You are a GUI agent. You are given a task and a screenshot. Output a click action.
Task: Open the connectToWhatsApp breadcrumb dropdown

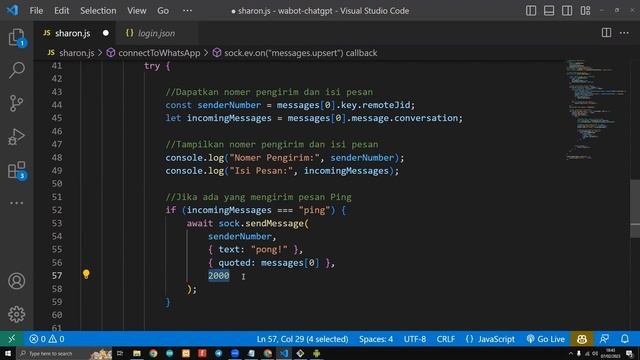153,53
